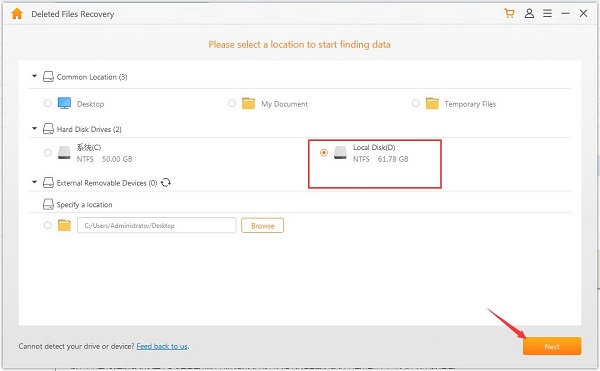600x371 pixels.
Task: Click the Desktop monitor icon
Action: point(64,103)
